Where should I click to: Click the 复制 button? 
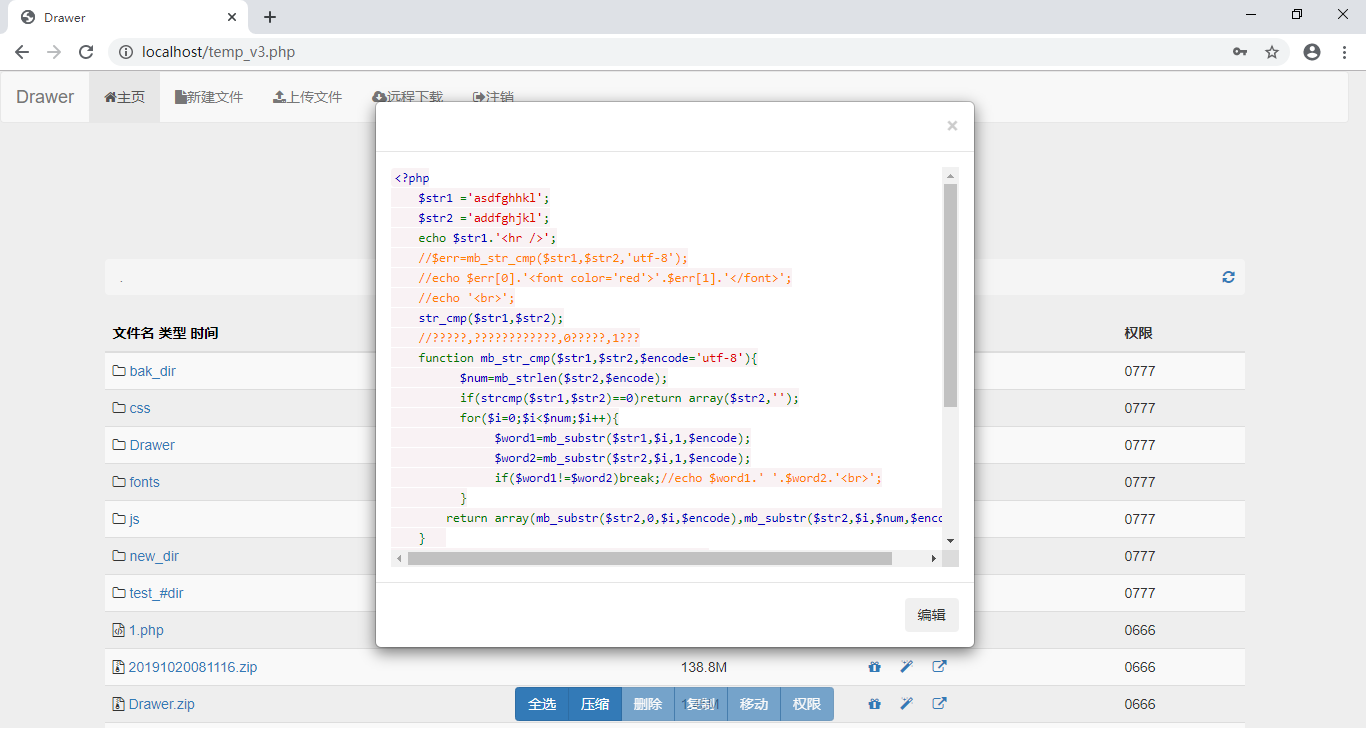pyautogui.click(x=701, y=704)
